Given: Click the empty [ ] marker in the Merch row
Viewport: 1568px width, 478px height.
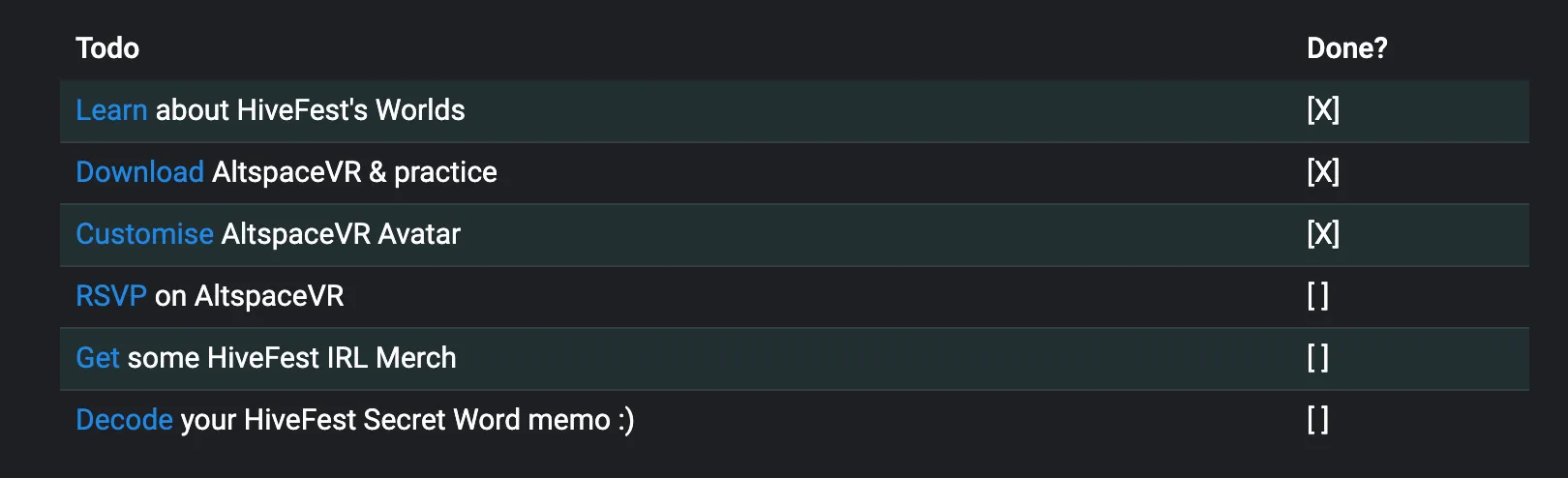Looking at the screenshot, I should click(1317, 358).
